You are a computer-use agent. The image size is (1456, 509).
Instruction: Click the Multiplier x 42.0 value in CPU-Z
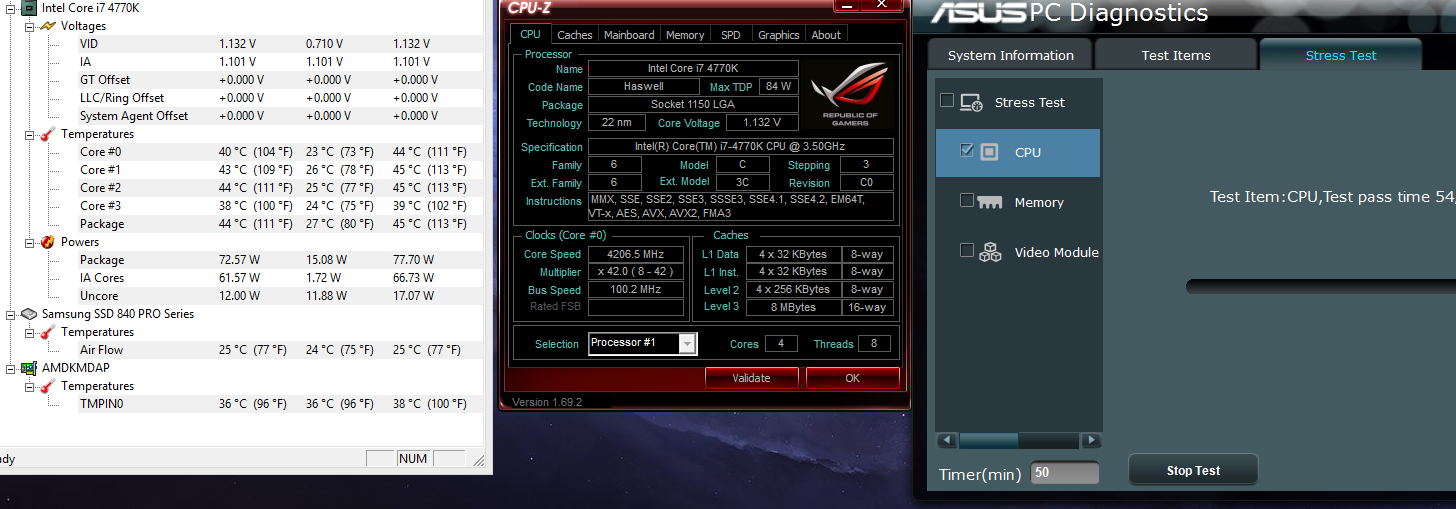[636, 272]
